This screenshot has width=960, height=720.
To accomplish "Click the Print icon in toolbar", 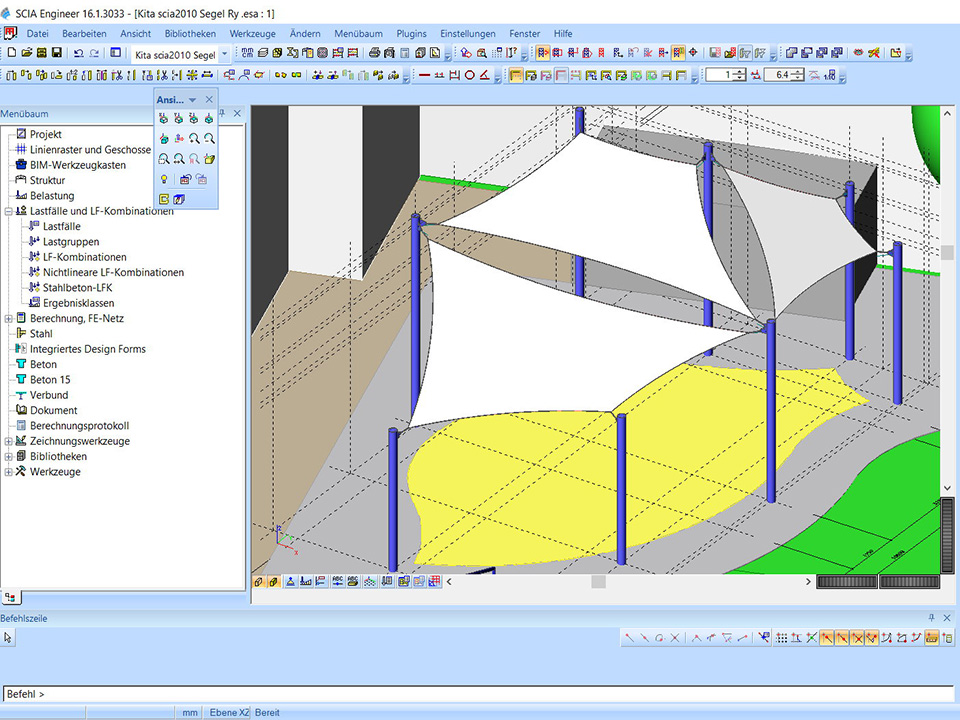I will pos(374,53).
